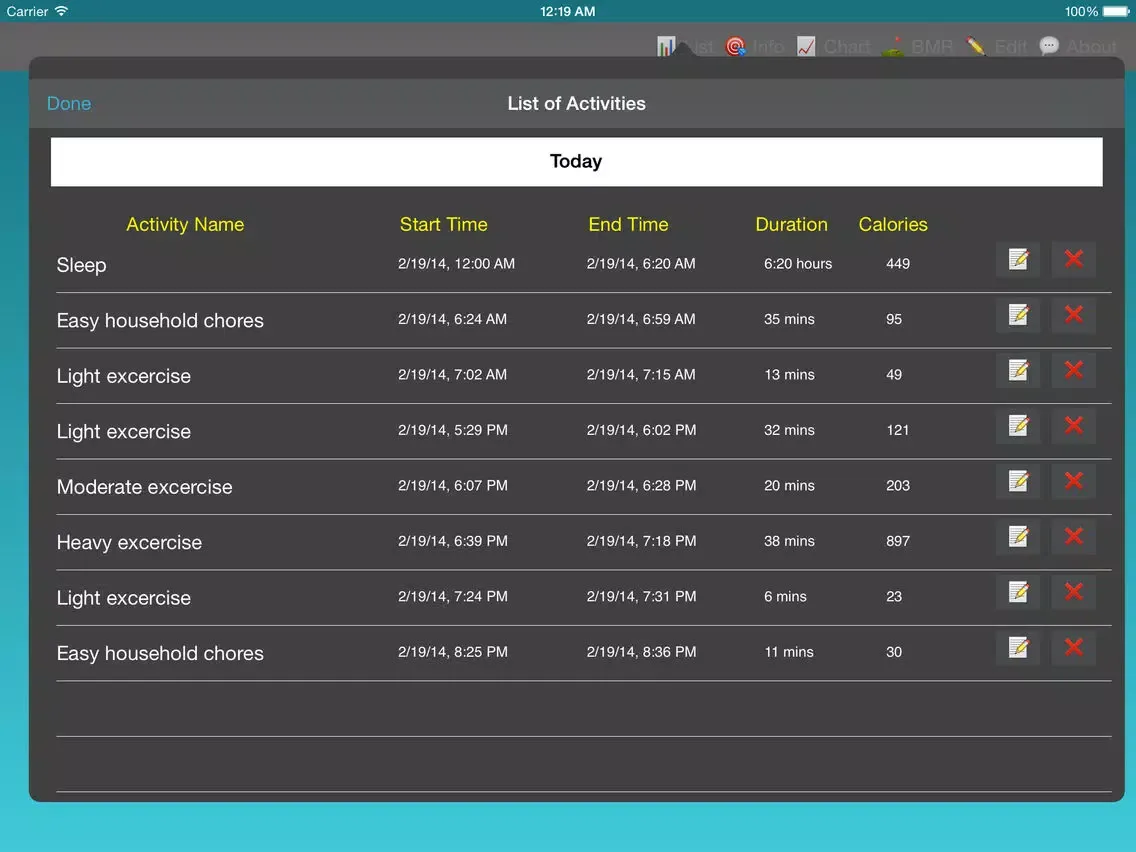Open the BMR tab in the toolbar
This screenshot has width=1136, height=852.
point(918,47)
